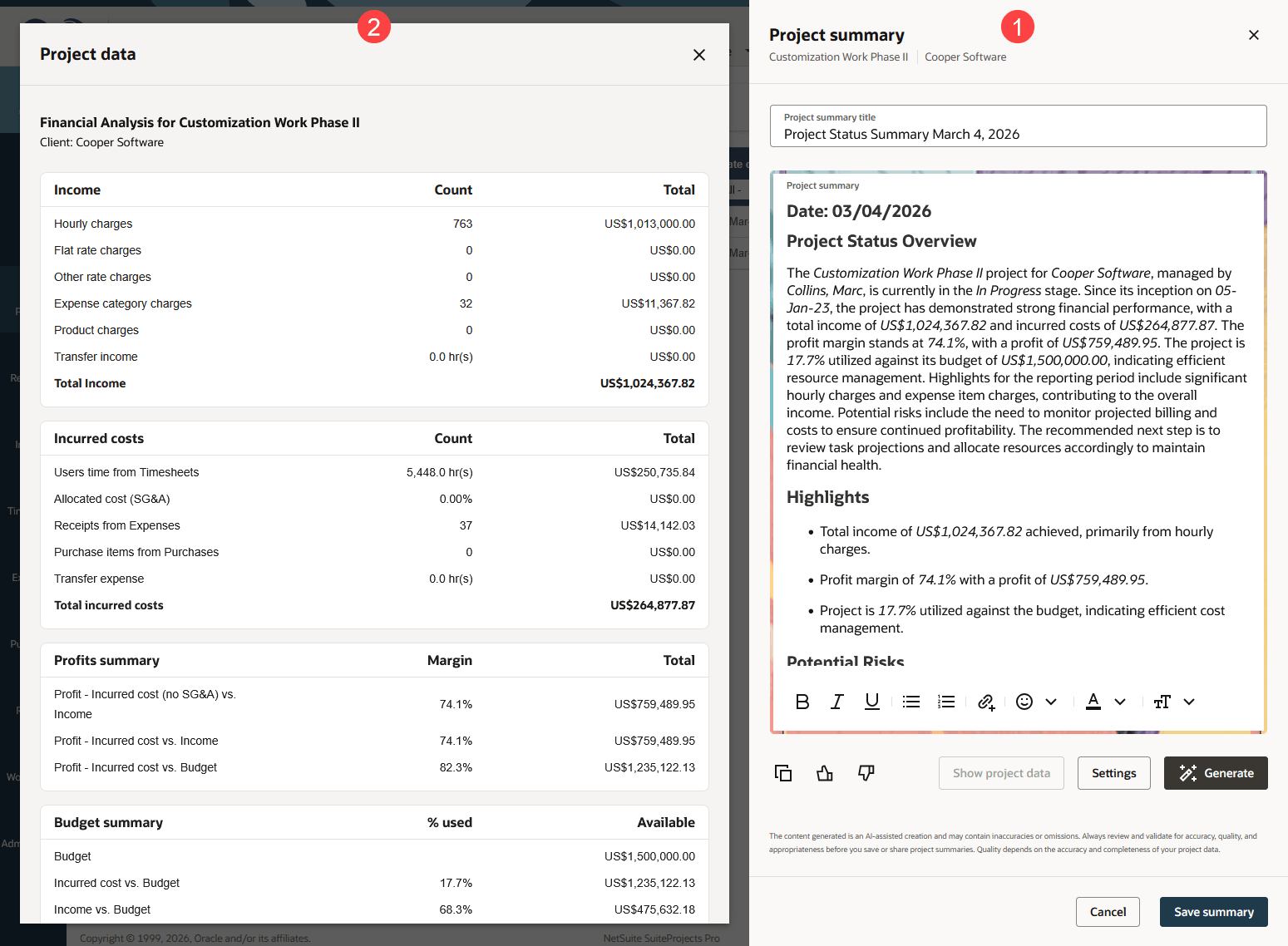Expand the font color options dropdown
This screenshot has height=946, width=1288.
(1121, 702)
